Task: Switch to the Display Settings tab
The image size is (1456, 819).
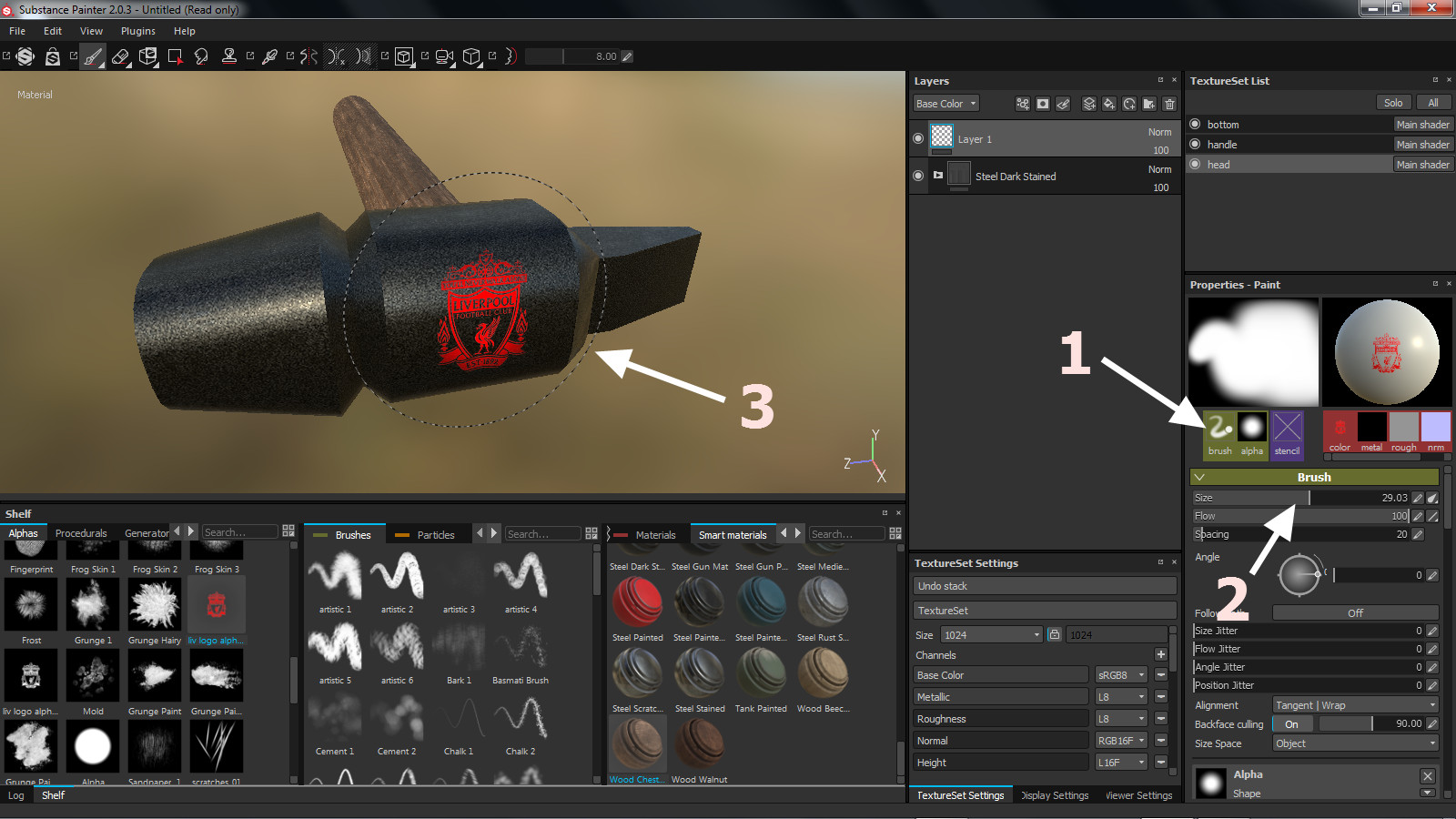Action: click(1055, 795)
